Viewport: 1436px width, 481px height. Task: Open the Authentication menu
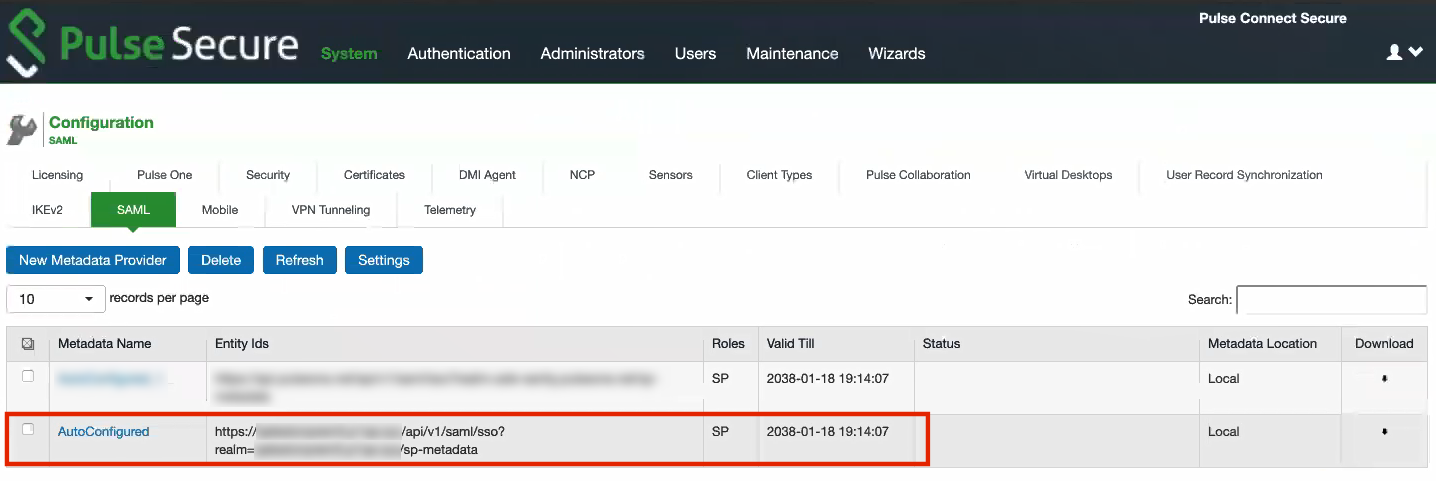459,54
